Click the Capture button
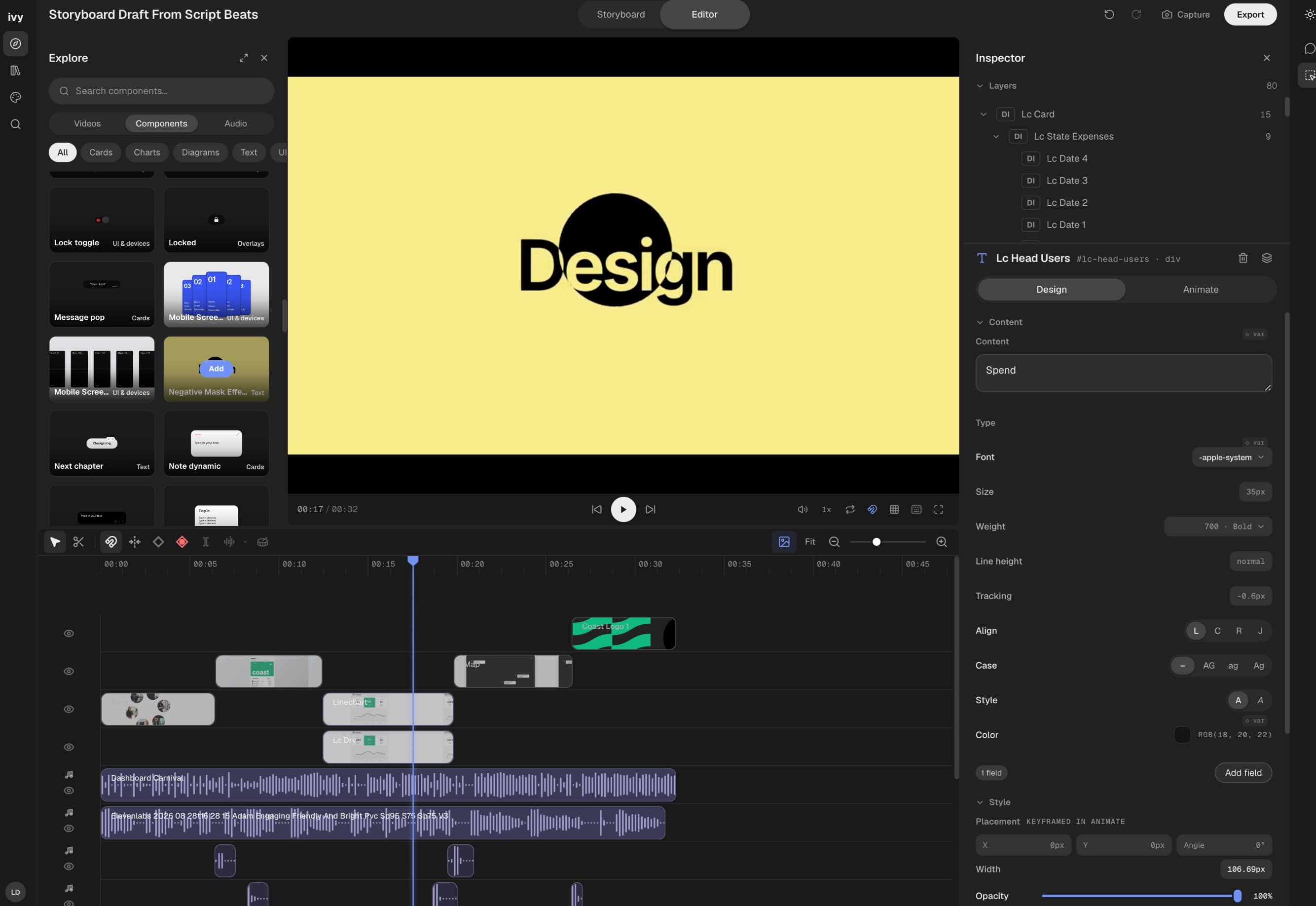The image size is (1316, 906). click(1185, 14)
